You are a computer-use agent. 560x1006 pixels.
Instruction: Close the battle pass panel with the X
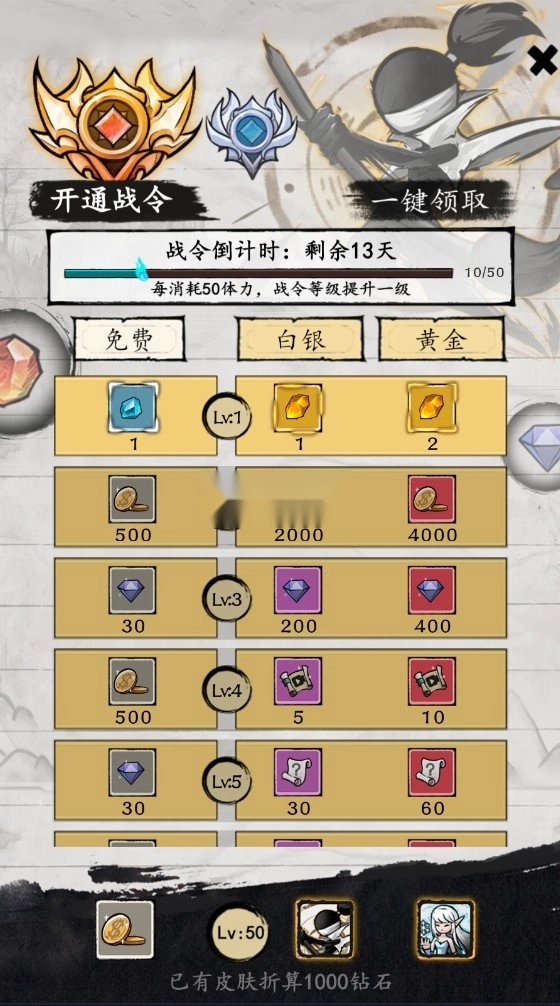point(543,61)
